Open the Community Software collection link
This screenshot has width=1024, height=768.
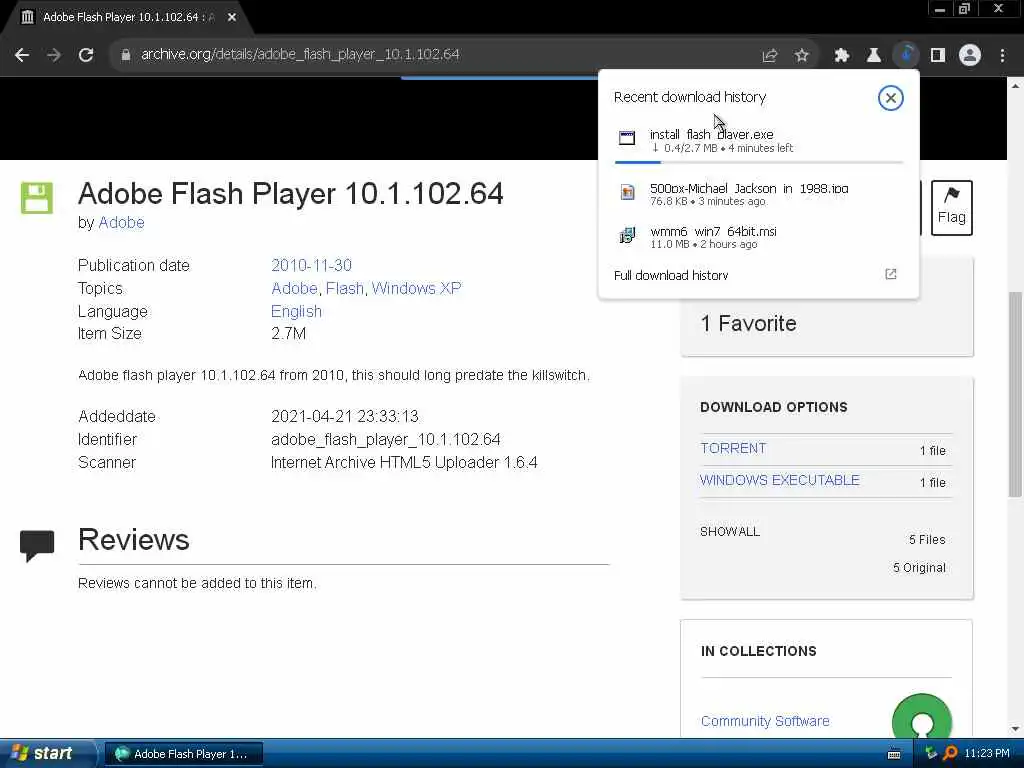coord(765,721)
